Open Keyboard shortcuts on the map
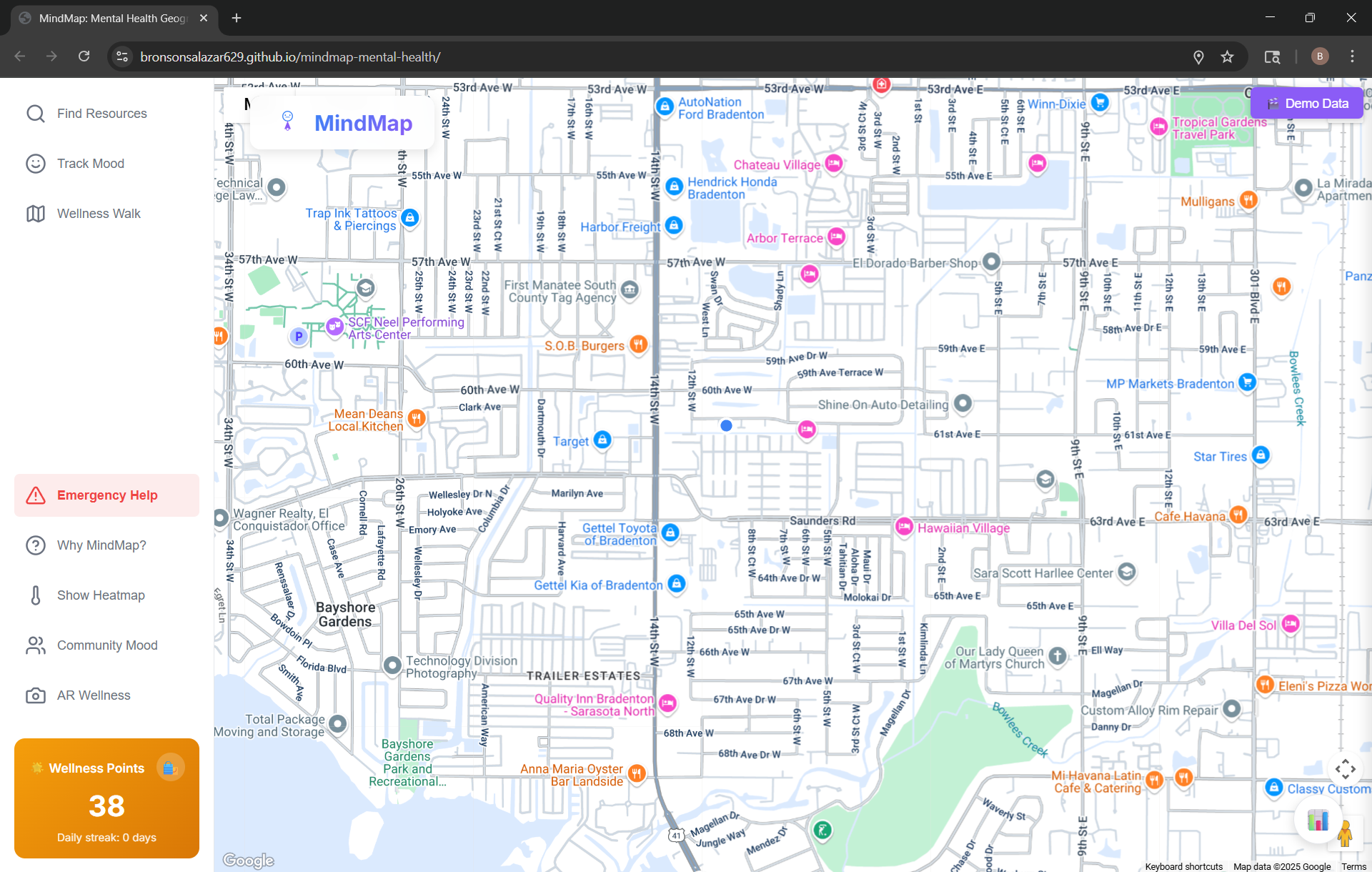The width and height of the screenshot is (1372, 872). pos(1183,866)
